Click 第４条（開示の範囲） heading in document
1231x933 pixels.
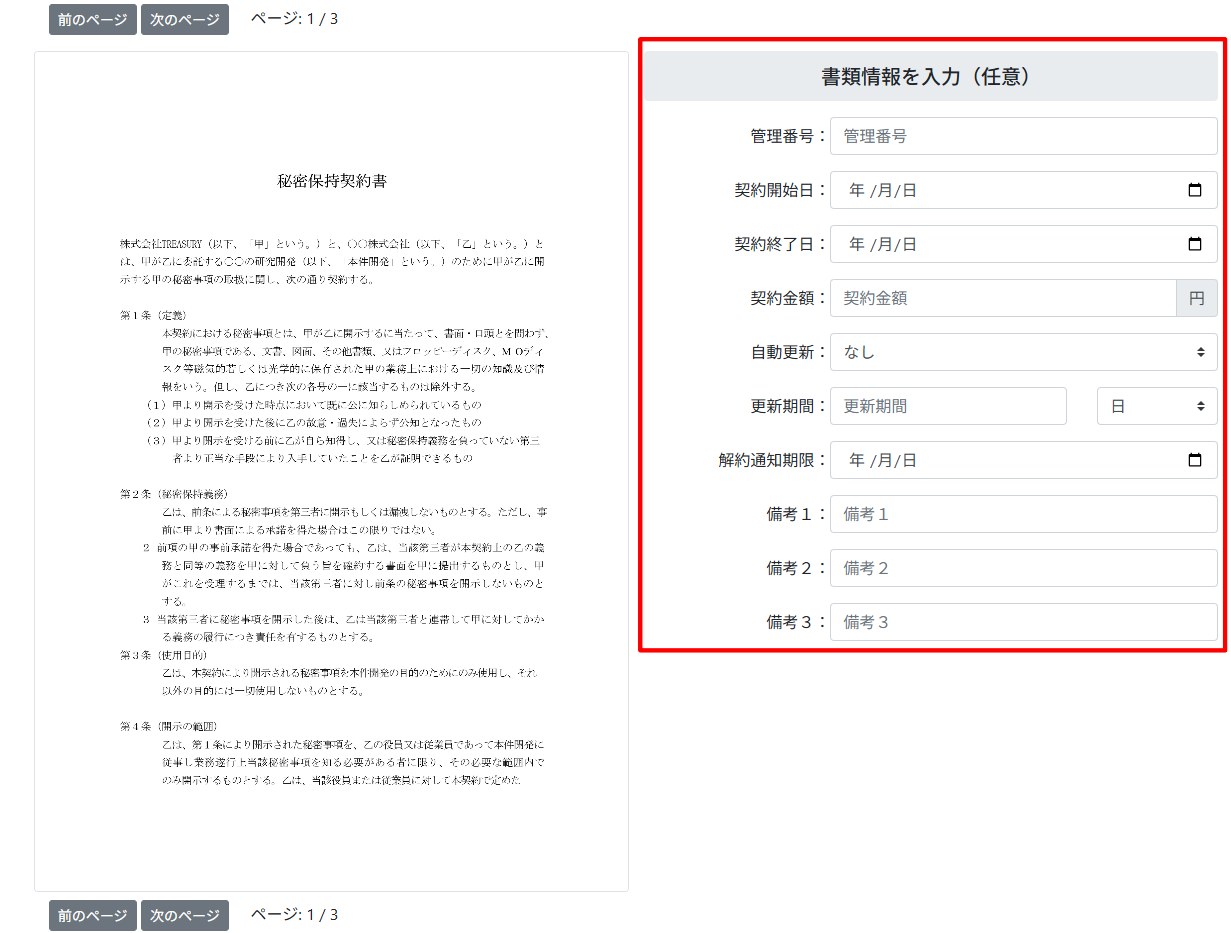pyautogui.click(x=169, y=726)
